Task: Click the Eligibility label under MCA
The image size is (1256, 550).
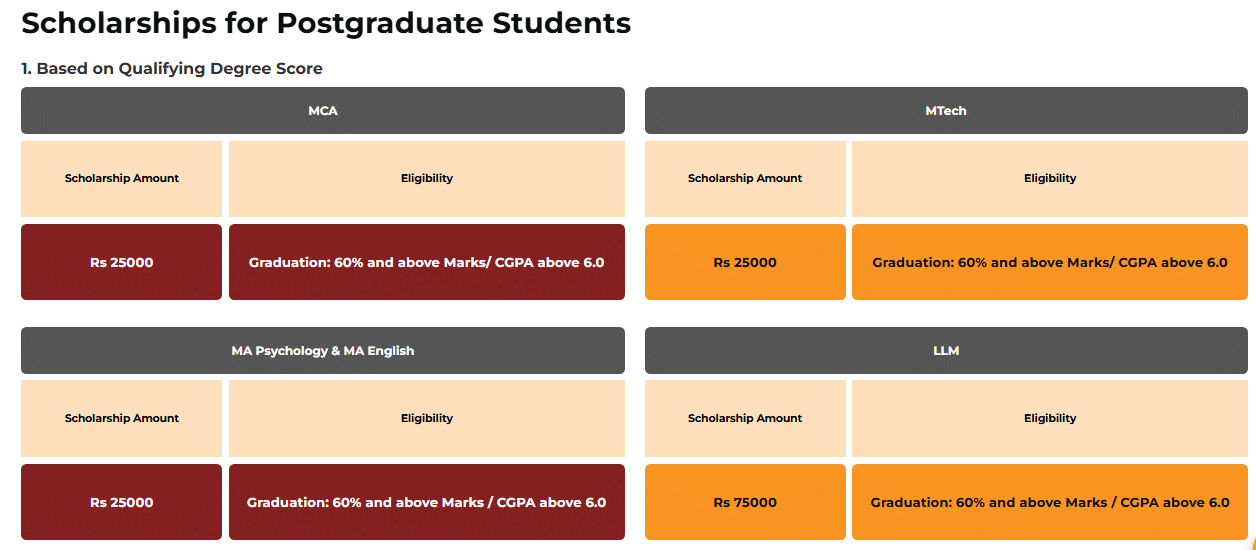Action: pyautogui.click(x=427, y=179)
